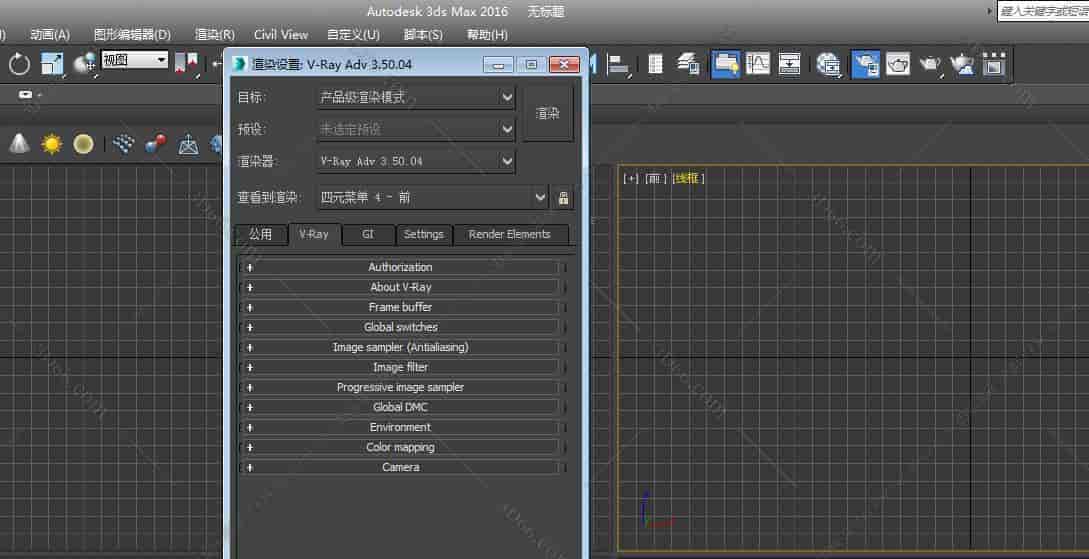Image resolution: width=1089 pixels, height=559 pixels.
Task: Open the Curve Editor from the toolbar
Action: pyautogui.click(x=758, y=64)
